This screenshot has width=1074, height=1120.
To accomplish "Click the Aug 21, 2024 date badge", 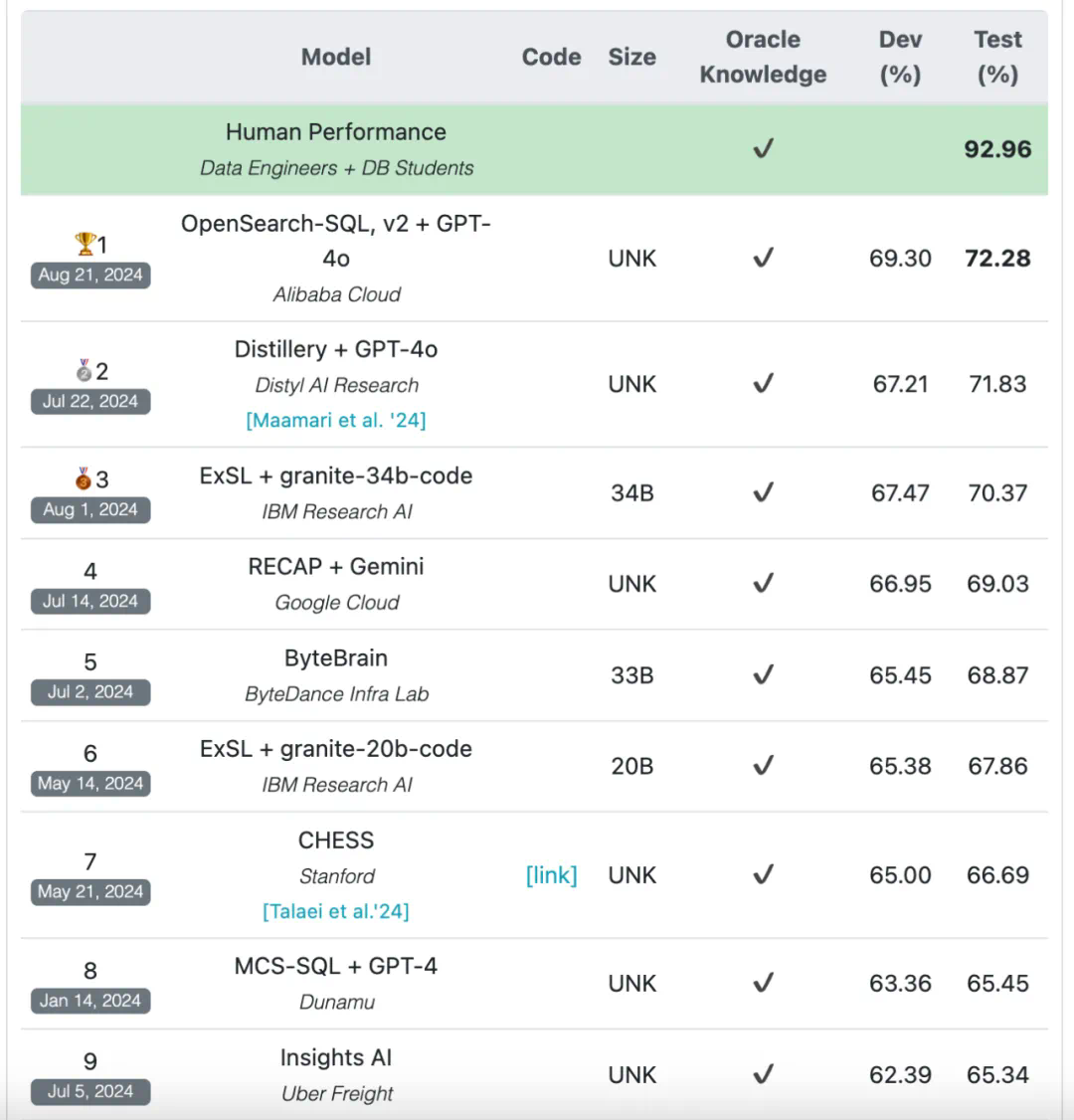I will click(x=90, y=276).
